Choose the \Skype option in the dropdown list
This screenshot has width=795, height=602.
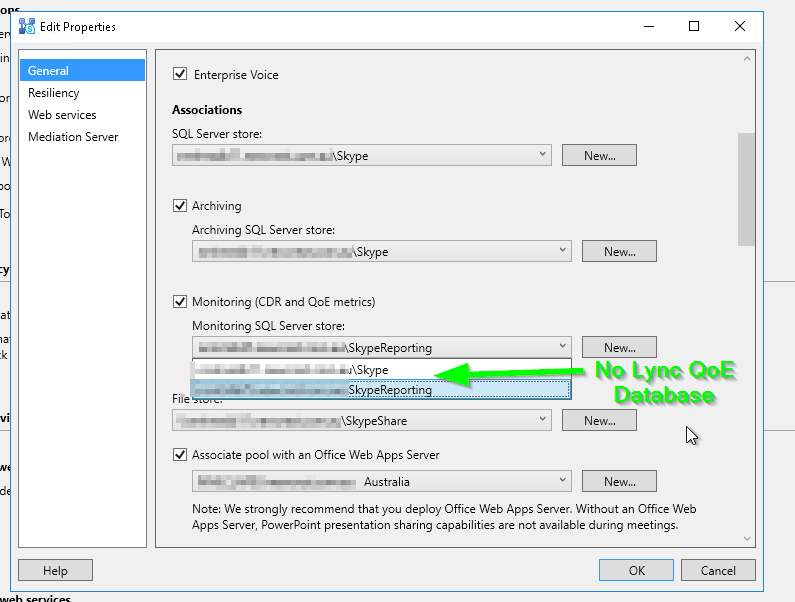[x=381, y=370]
